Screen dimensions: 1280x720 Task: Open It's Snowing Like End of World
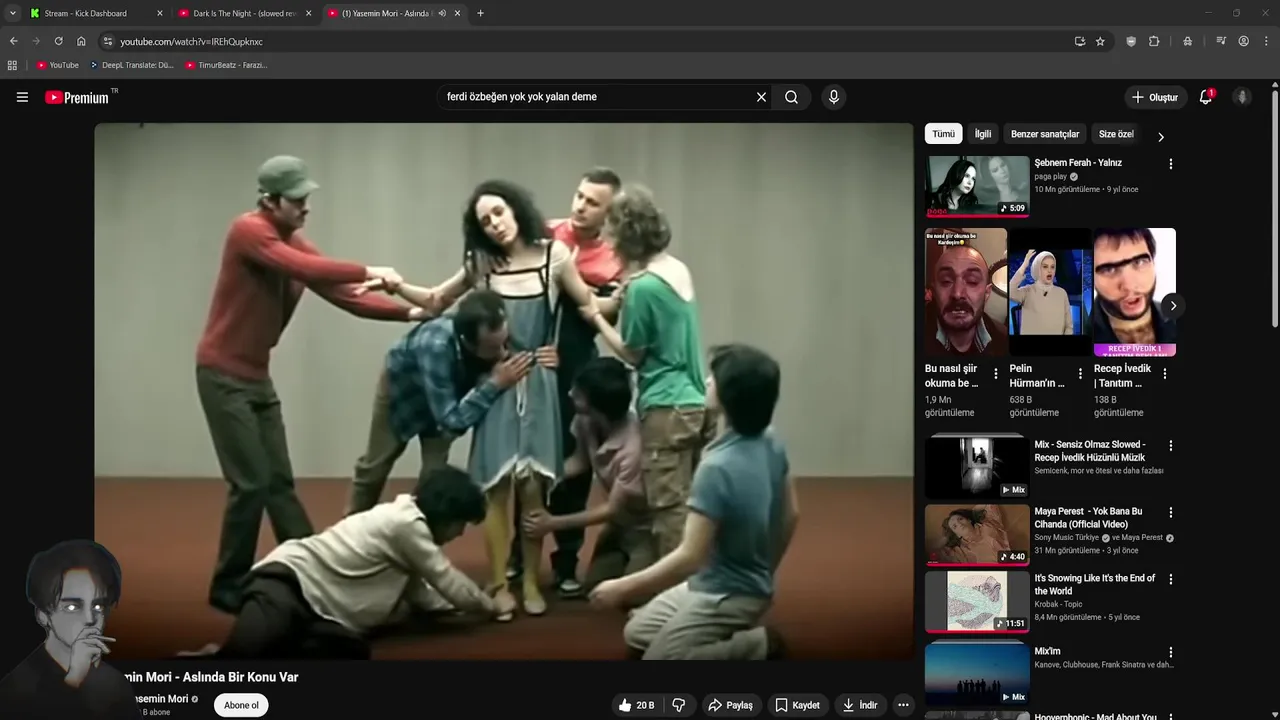point(1094,584)
